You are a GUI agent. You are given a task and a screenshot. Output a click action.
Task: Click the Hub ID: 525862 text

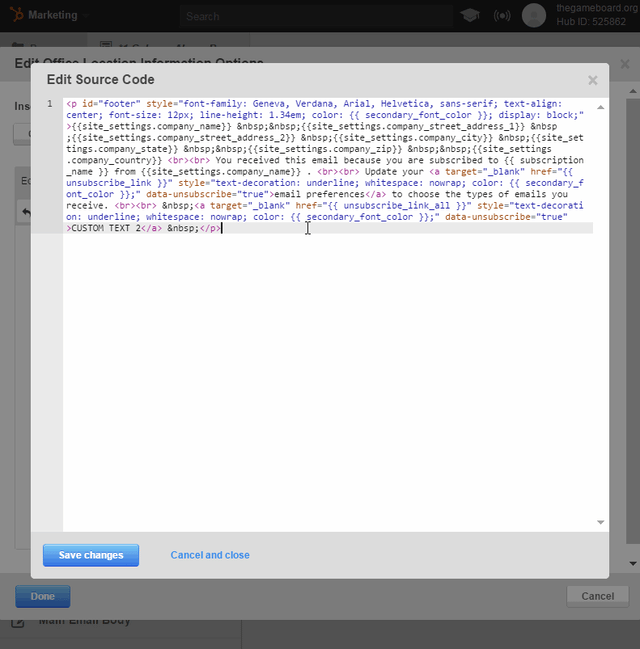[591, 22]
